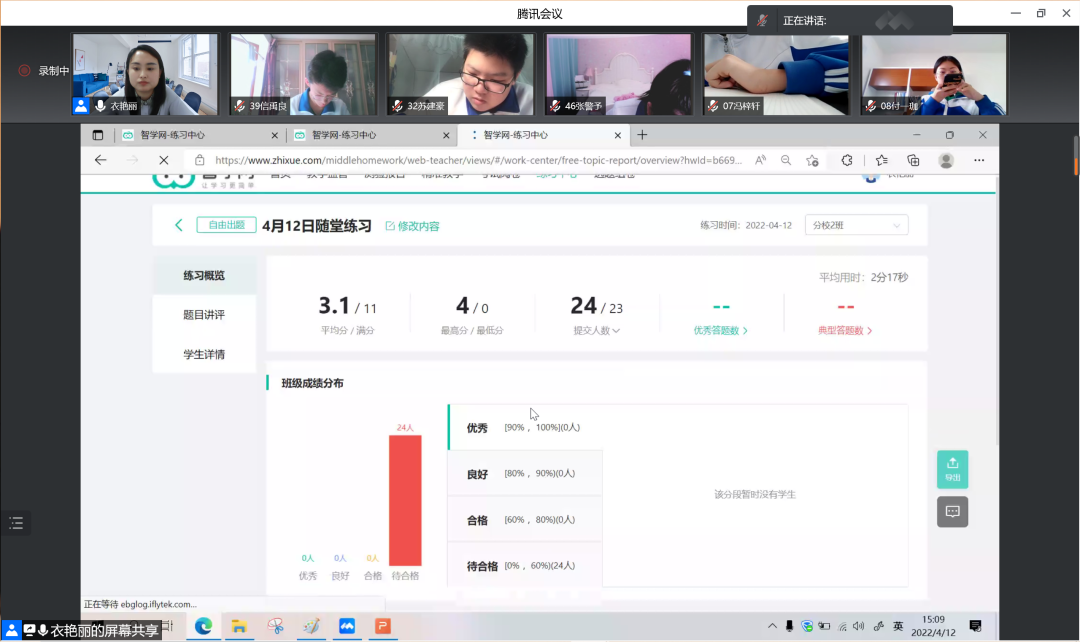1080x642 pixels.
Task: Refresh the Zhixue page in the browser
Action: (163, 158)
